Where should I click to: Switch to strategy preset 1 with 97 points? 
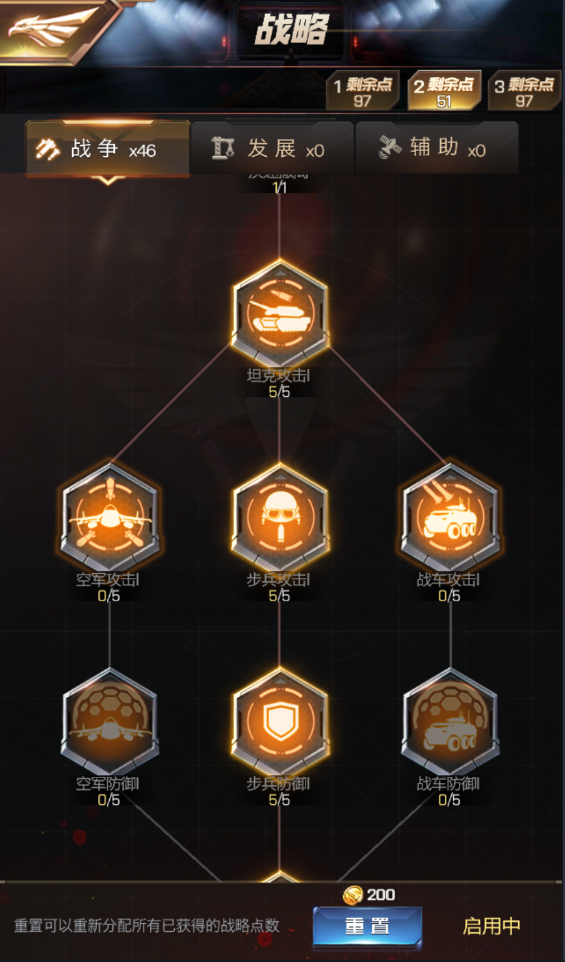pyautogui.click(x=363, y=91)
